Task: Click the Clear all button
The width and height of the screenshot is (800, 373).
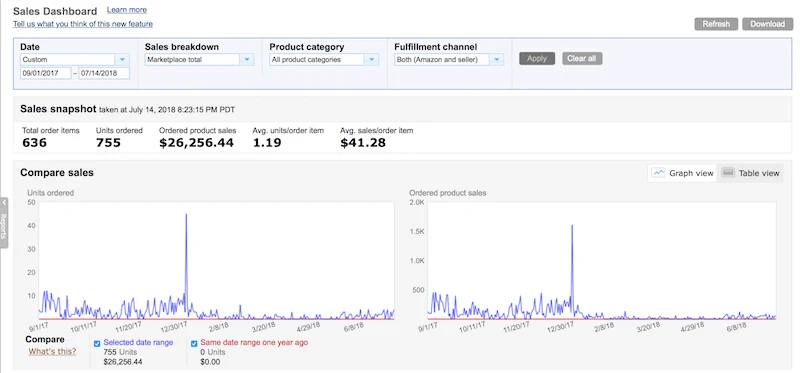Action: tap(582, 59)
